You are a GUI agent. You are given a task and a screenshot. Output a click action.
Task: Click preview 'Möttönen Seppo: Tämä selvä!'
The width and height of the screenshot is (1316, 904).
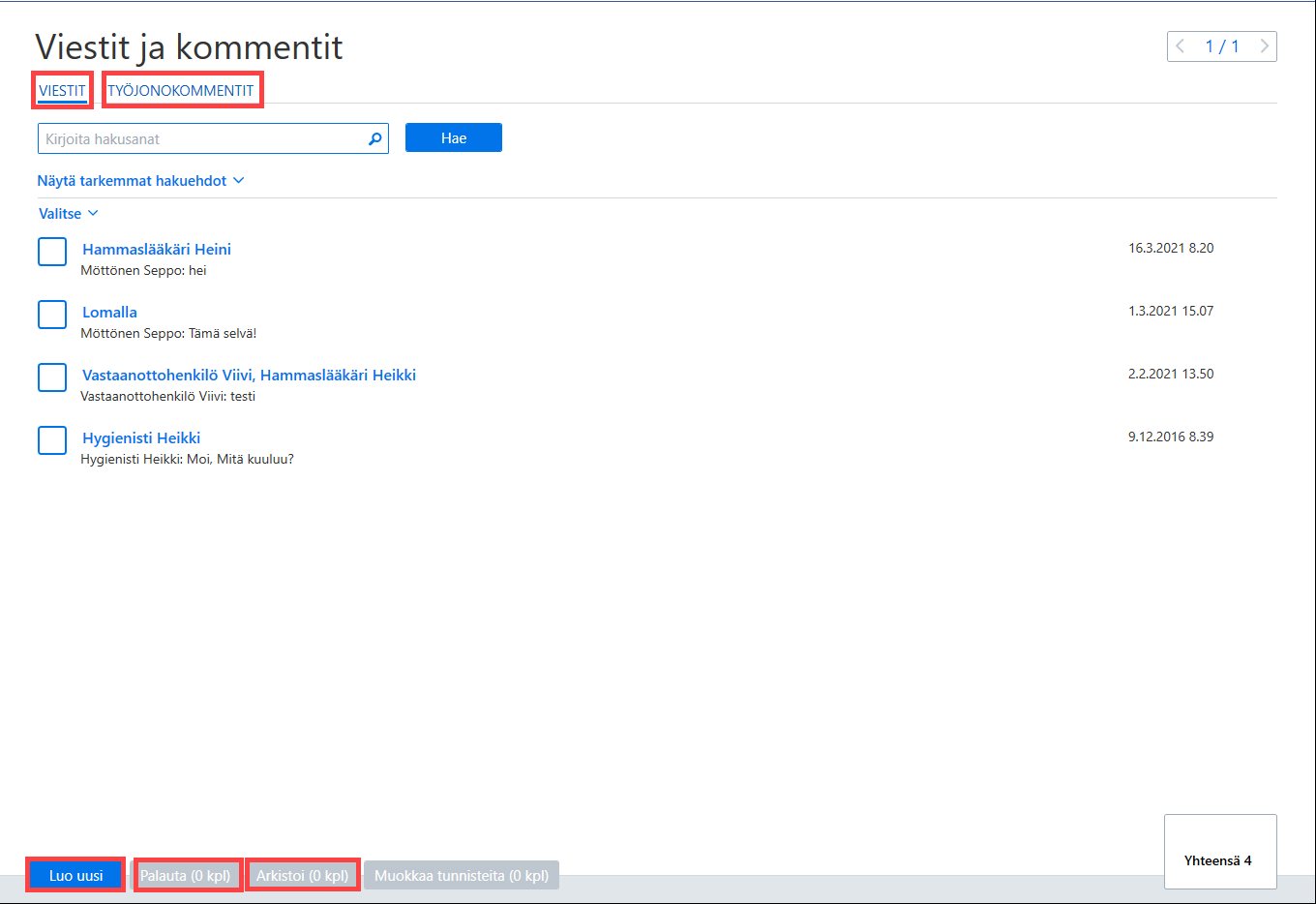[168, 334]
